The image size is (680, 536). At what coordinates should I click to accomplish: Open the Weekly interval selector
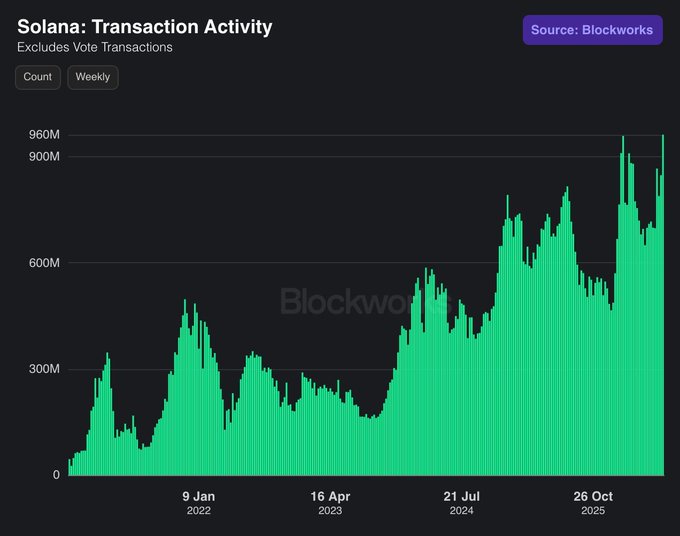(x=93, y=77)
